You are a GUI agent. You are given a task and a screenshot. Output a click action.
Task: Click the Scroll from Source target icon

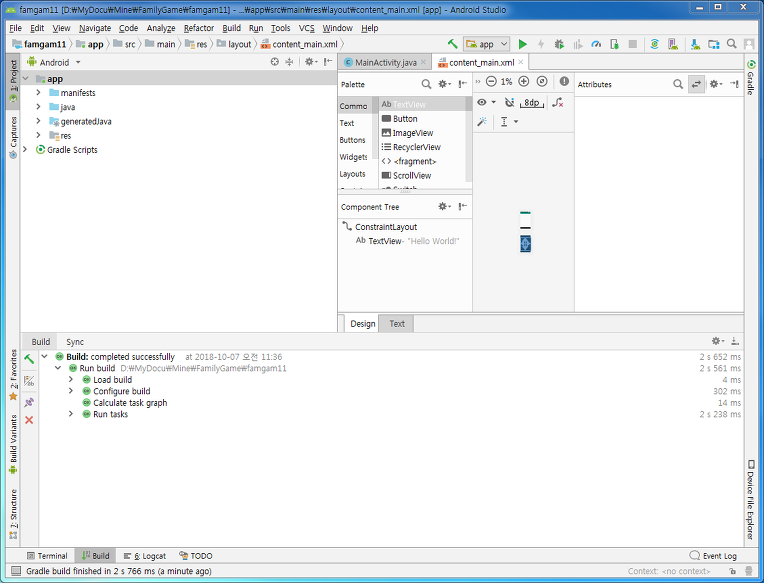click(275, 62)
